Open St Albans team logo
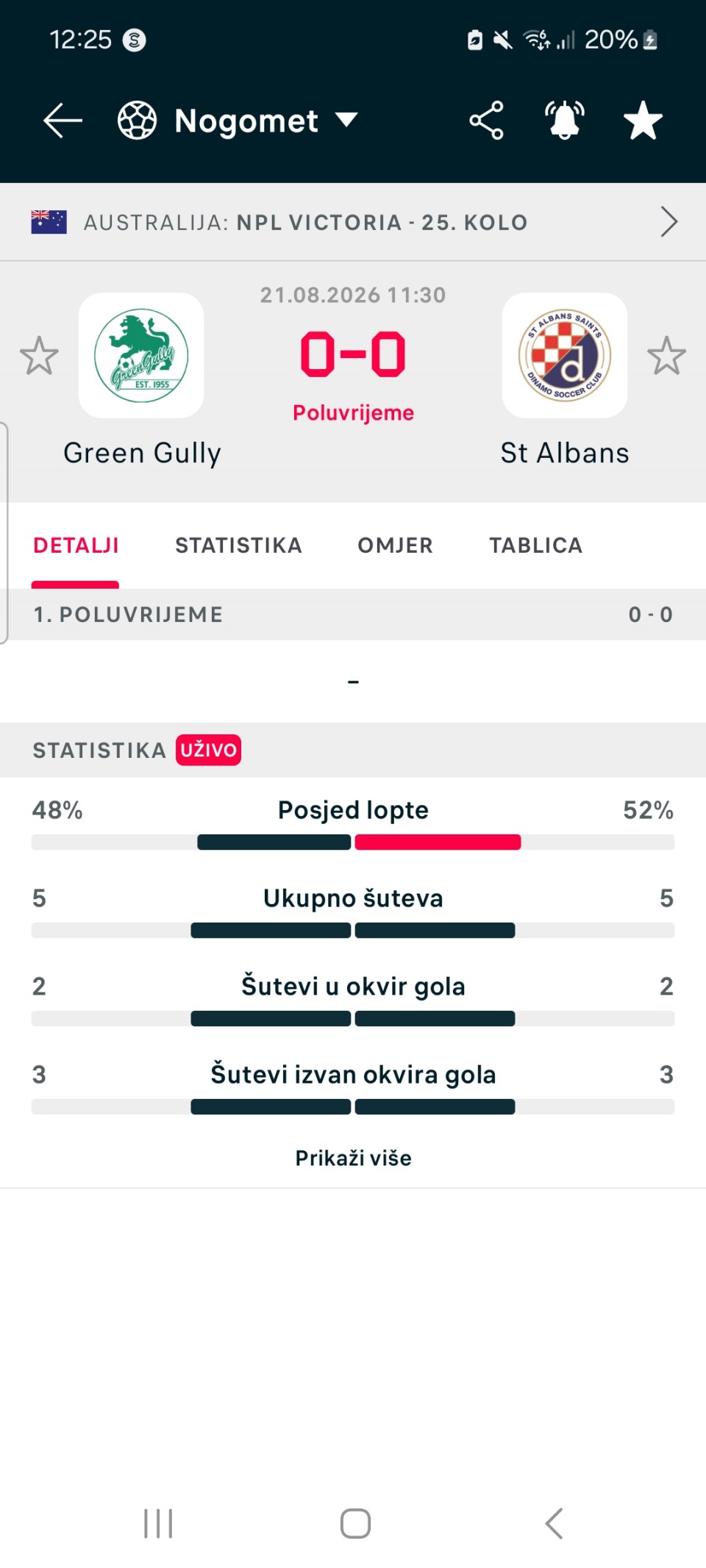The width and height of the screenshot is (706, 1568). (x=565, y=356)
